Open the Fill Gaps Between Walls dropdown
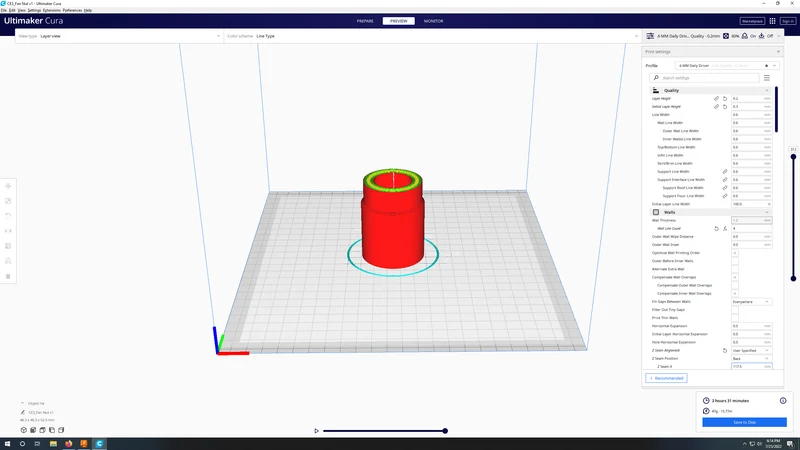Viewport: 800px width, 450px height. click(751, 302)
